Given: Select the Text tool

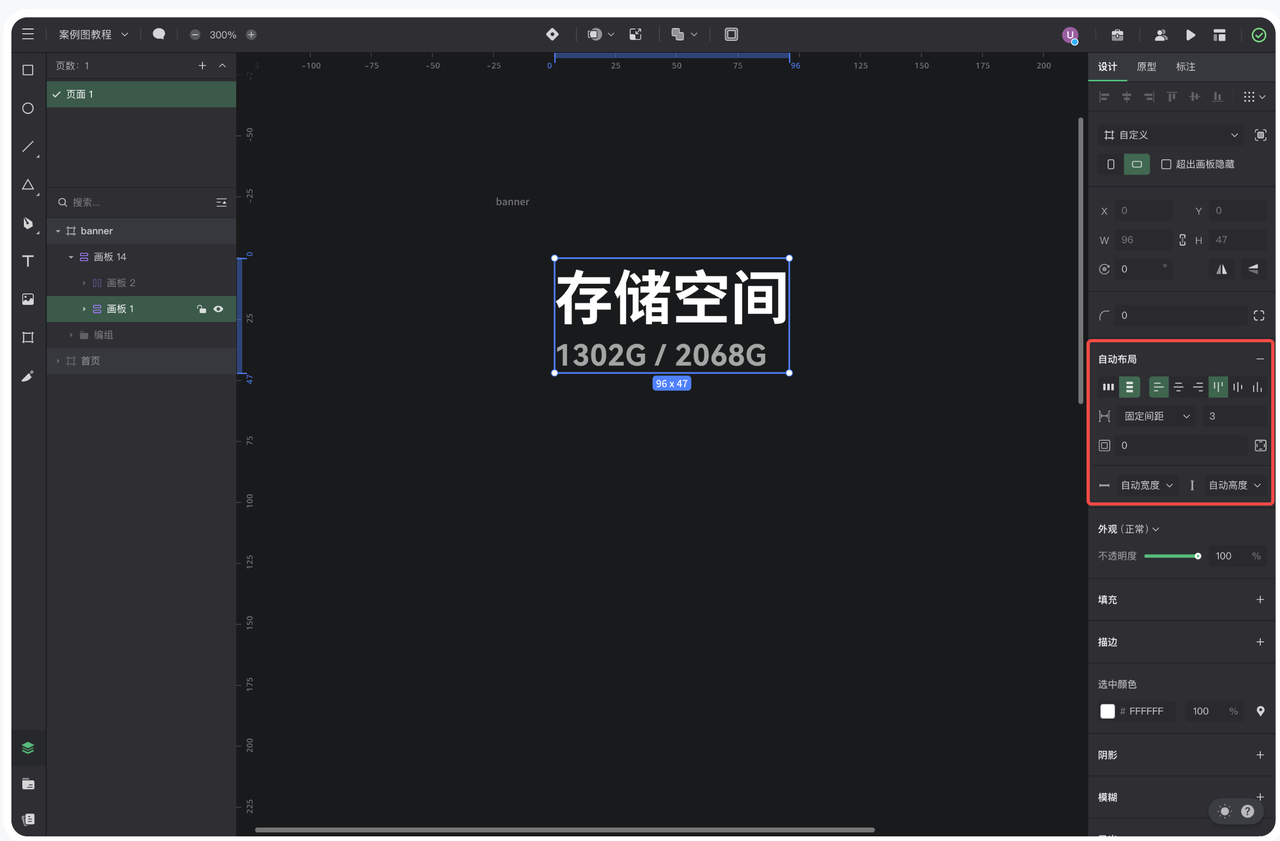Looking at the screenshot, I should click(28, 261).
